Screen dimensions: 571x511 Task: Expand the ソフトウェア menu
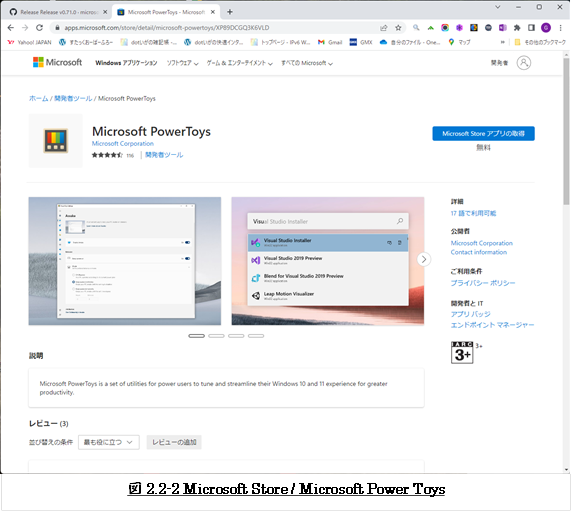[182, 63]
